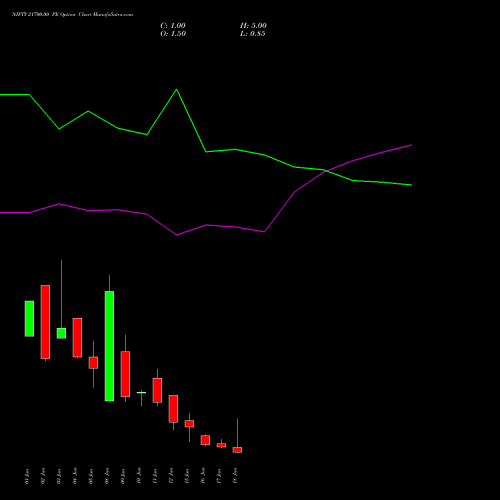Select the tiny red candle for 17 Jan
The height and width of the screenshot is (500, 500).
click(x=221, y=445)
